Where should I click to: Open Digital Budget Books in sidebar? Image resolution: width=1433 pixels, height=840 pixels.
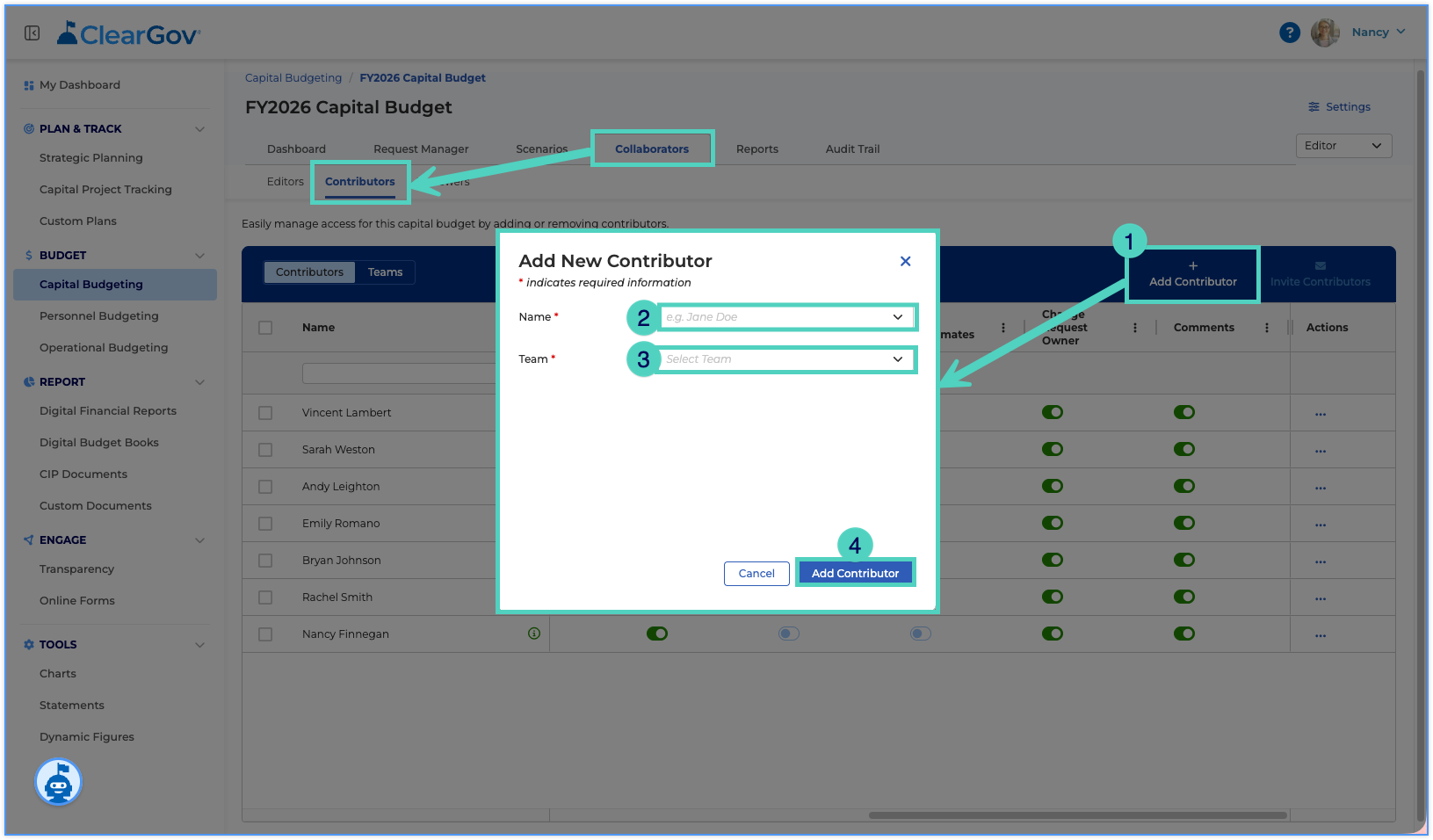coord(99,443)
